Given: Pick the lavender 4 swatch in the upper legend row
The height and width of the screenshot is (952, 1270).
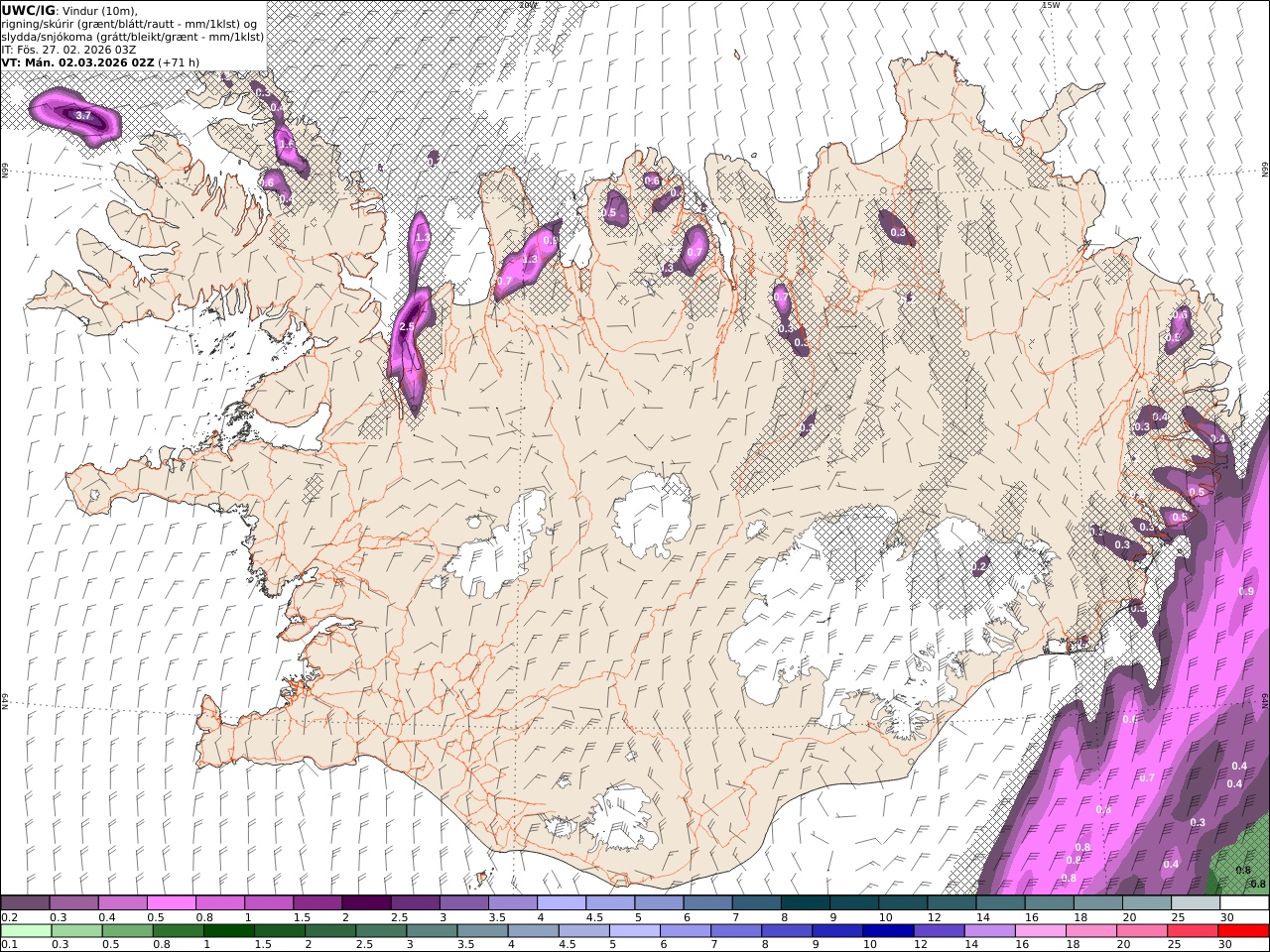Looking at the screenshot, I should pyautogui.click(x=561, y=902).
